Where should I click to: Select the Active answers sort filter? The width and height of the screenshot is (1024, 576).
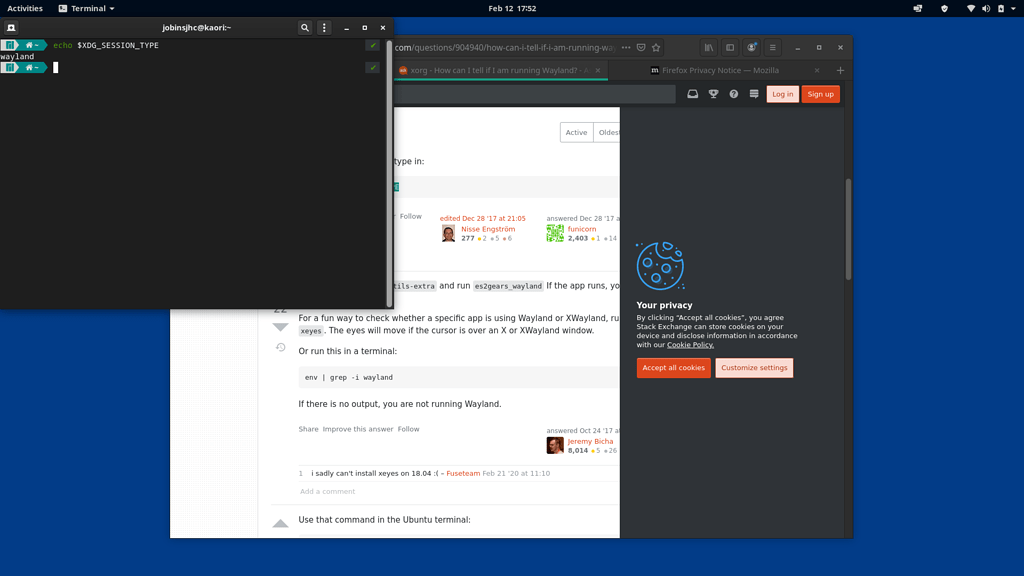click(576, 131)
